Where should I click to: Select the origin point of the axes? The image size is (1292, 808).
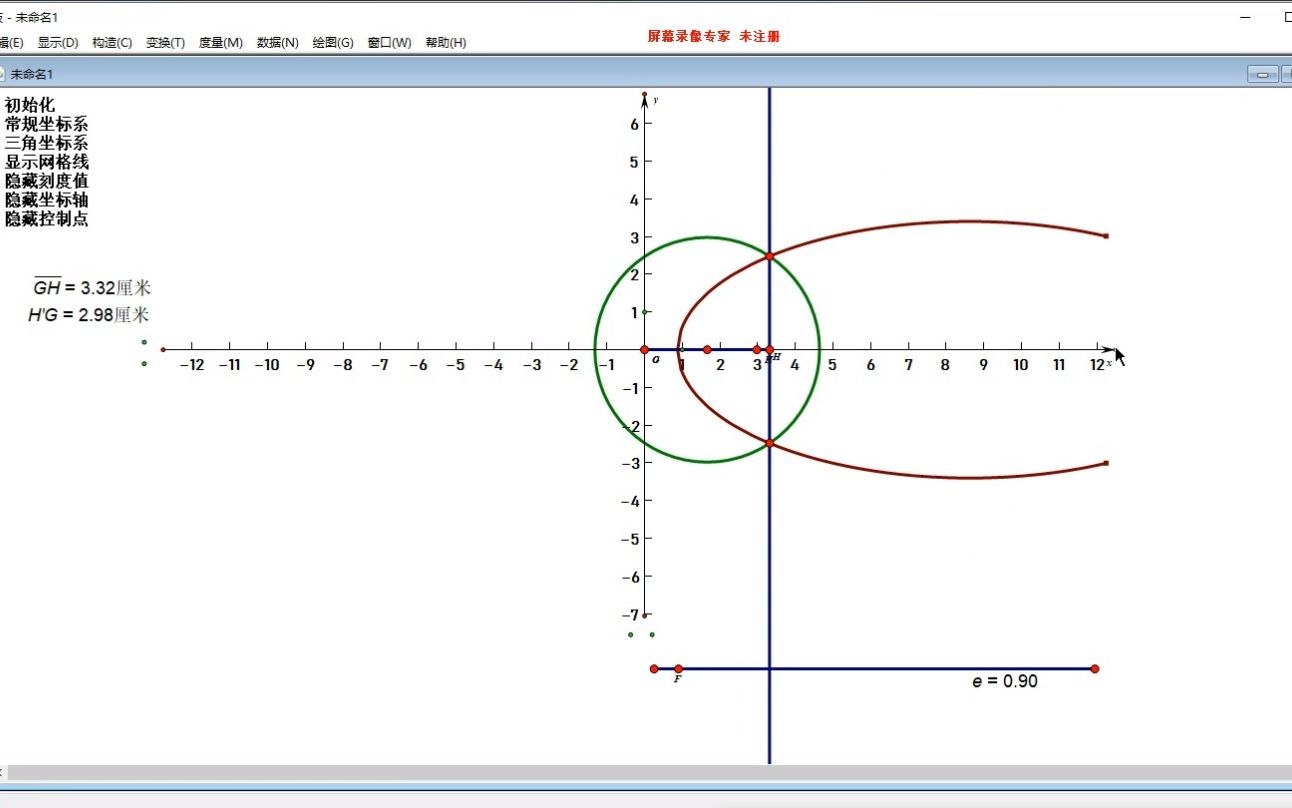(644, 349)
